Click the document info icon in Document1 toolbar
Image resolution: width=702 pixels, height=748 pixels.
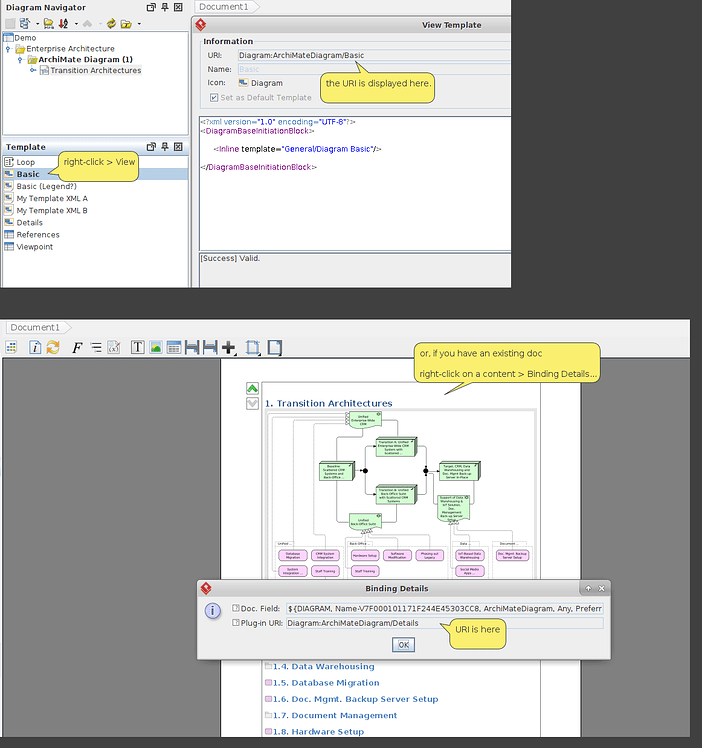35,347
